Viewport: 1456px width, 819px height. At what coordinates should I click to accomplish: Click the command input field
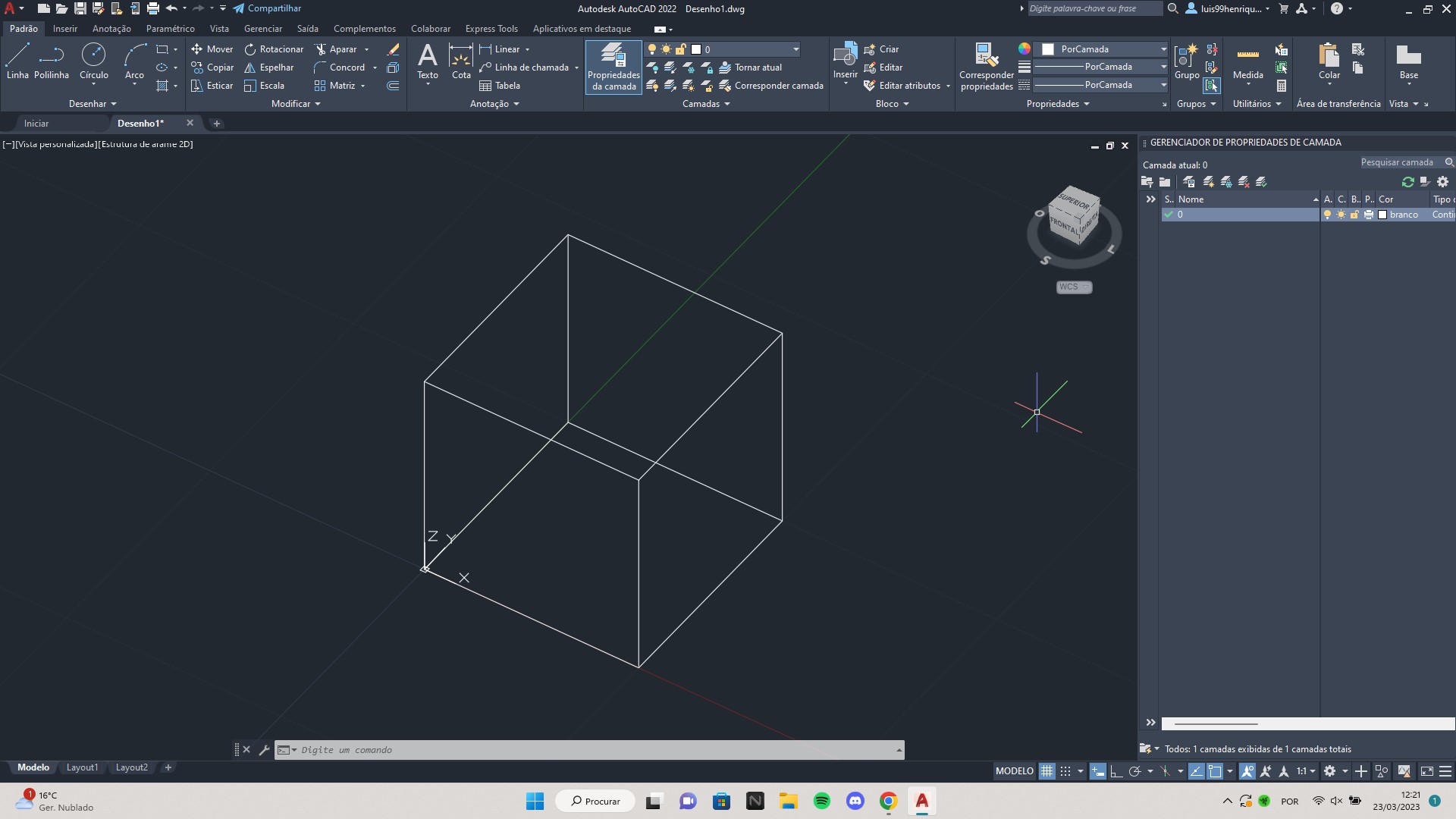(590, 749)
